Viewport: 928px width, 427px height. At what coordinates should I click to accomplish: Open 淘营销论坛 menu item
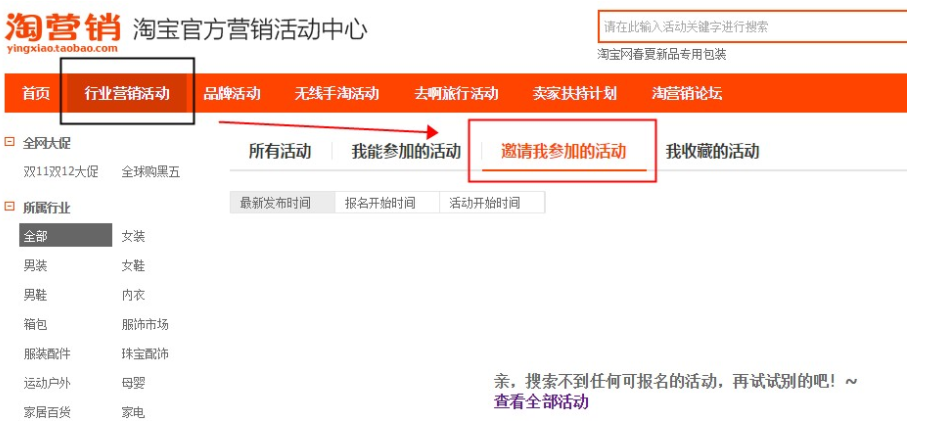(x=687, y=94)
